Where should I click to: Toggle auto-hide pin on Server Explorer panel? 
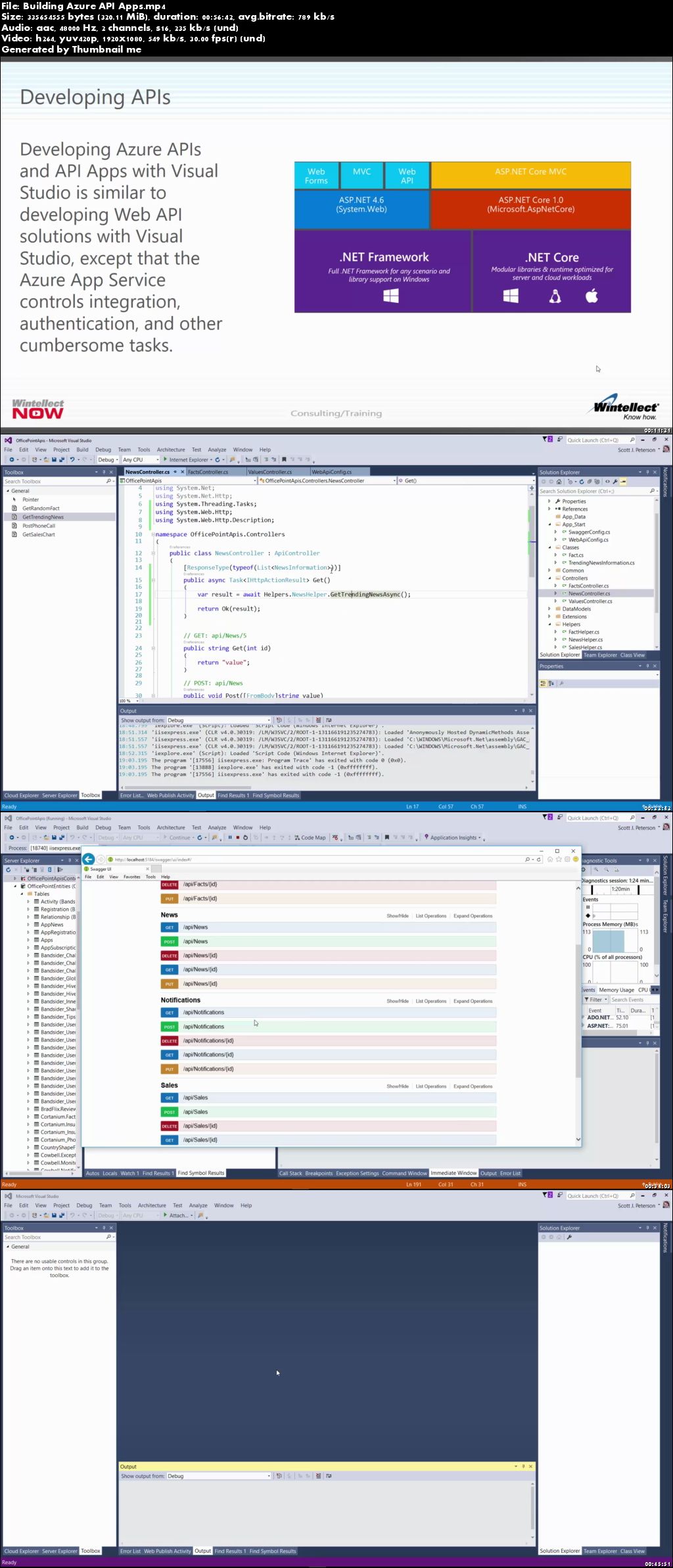70,860
